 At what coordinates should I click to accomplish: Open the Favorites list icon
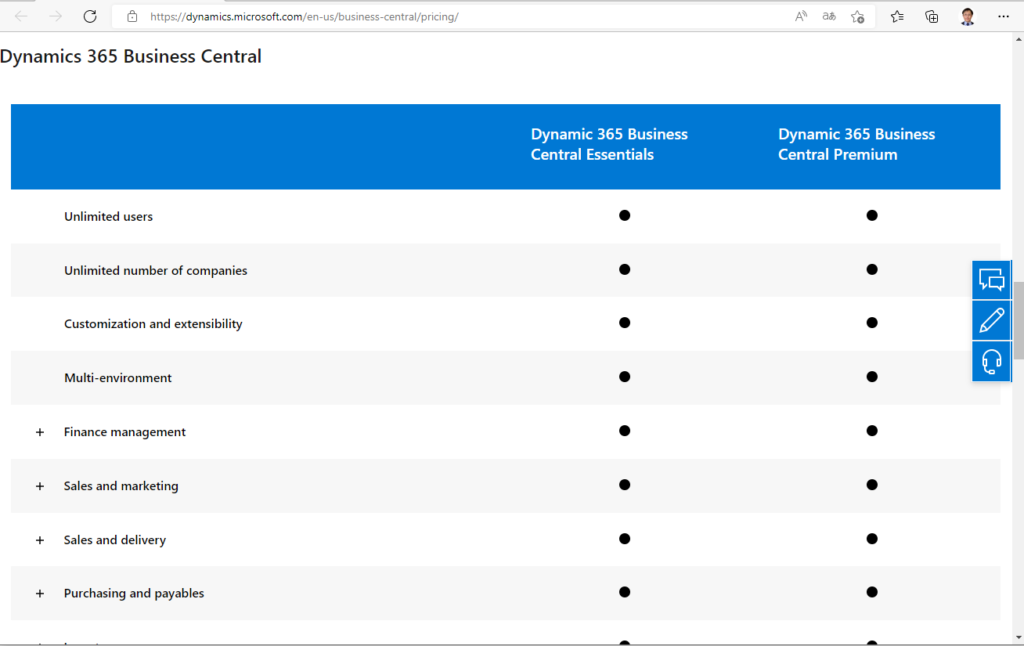coord(896,16)
